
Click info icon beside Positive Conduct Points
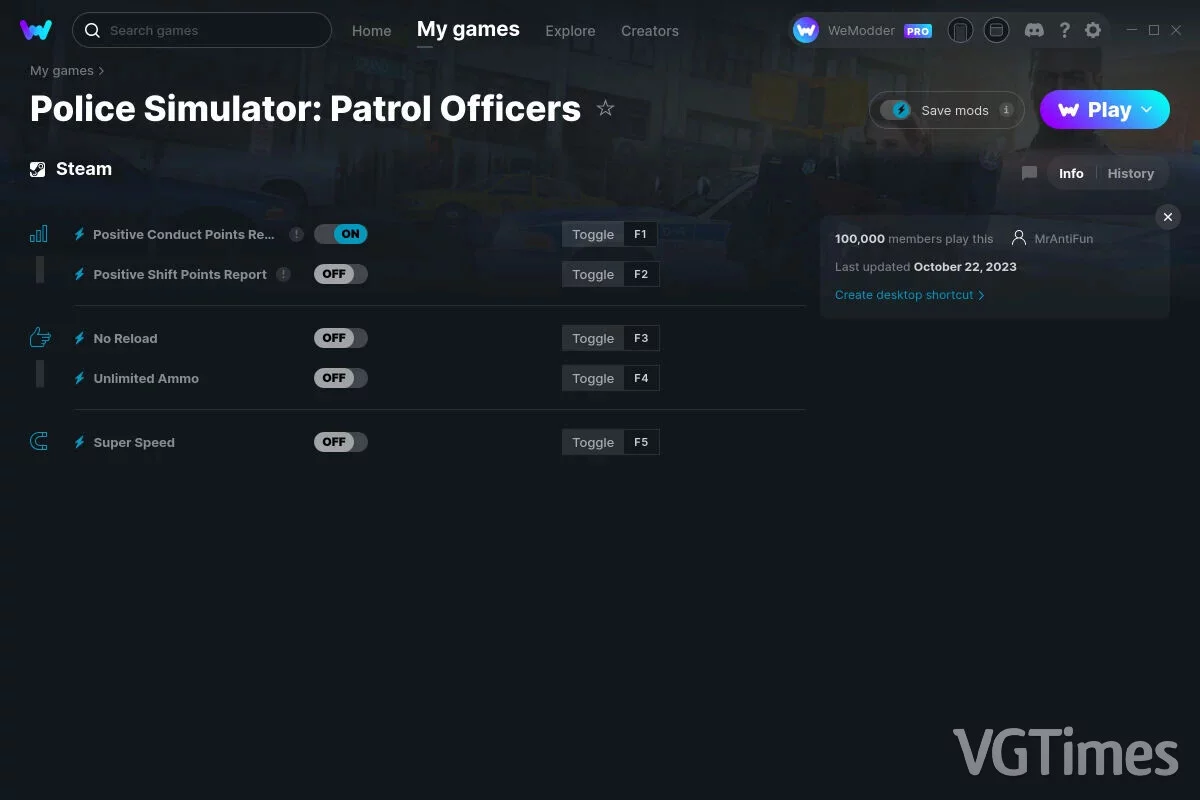[296, 234]
